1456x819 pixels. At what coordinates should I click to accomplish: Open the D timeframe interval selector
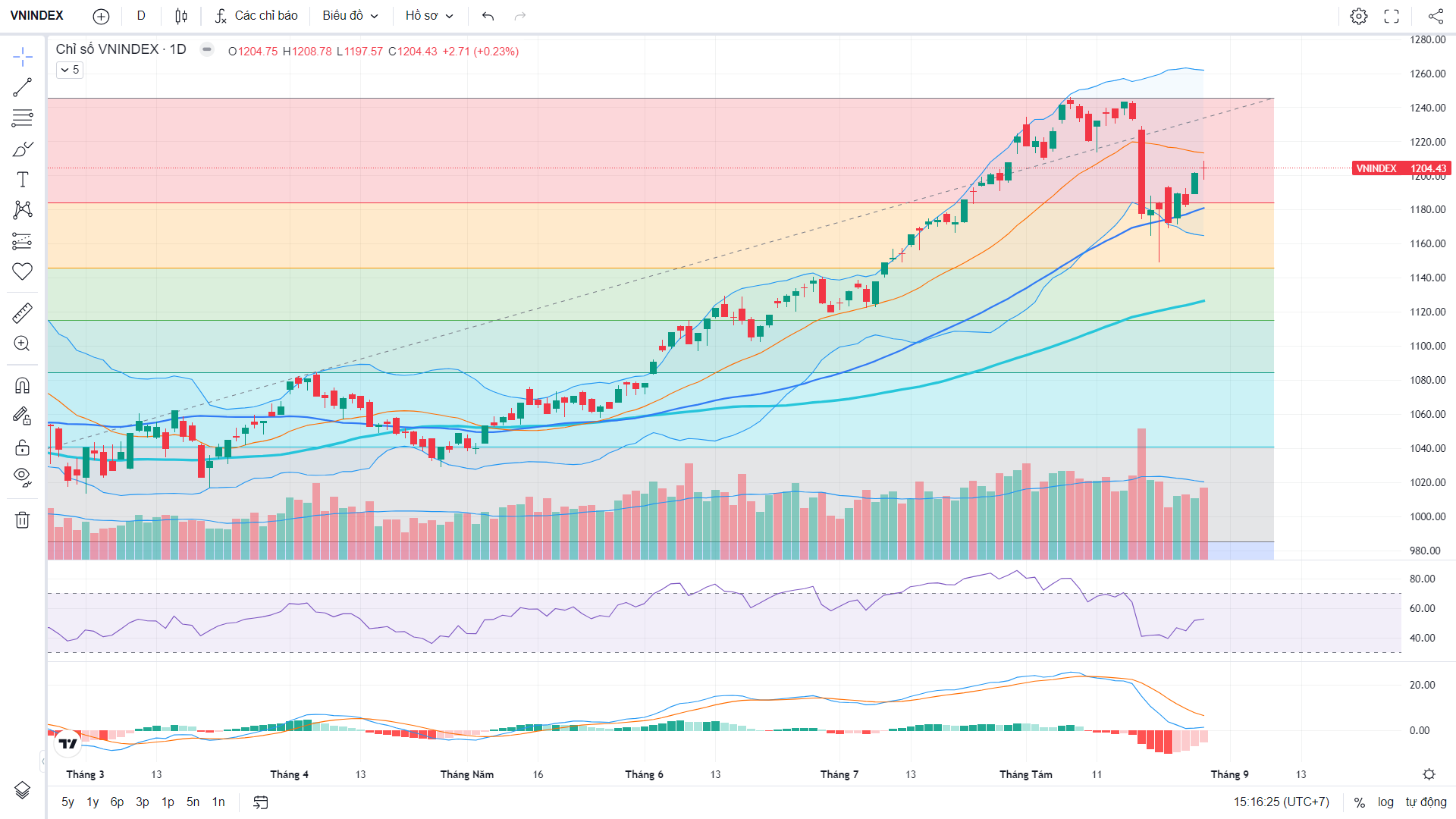[141, 16]
